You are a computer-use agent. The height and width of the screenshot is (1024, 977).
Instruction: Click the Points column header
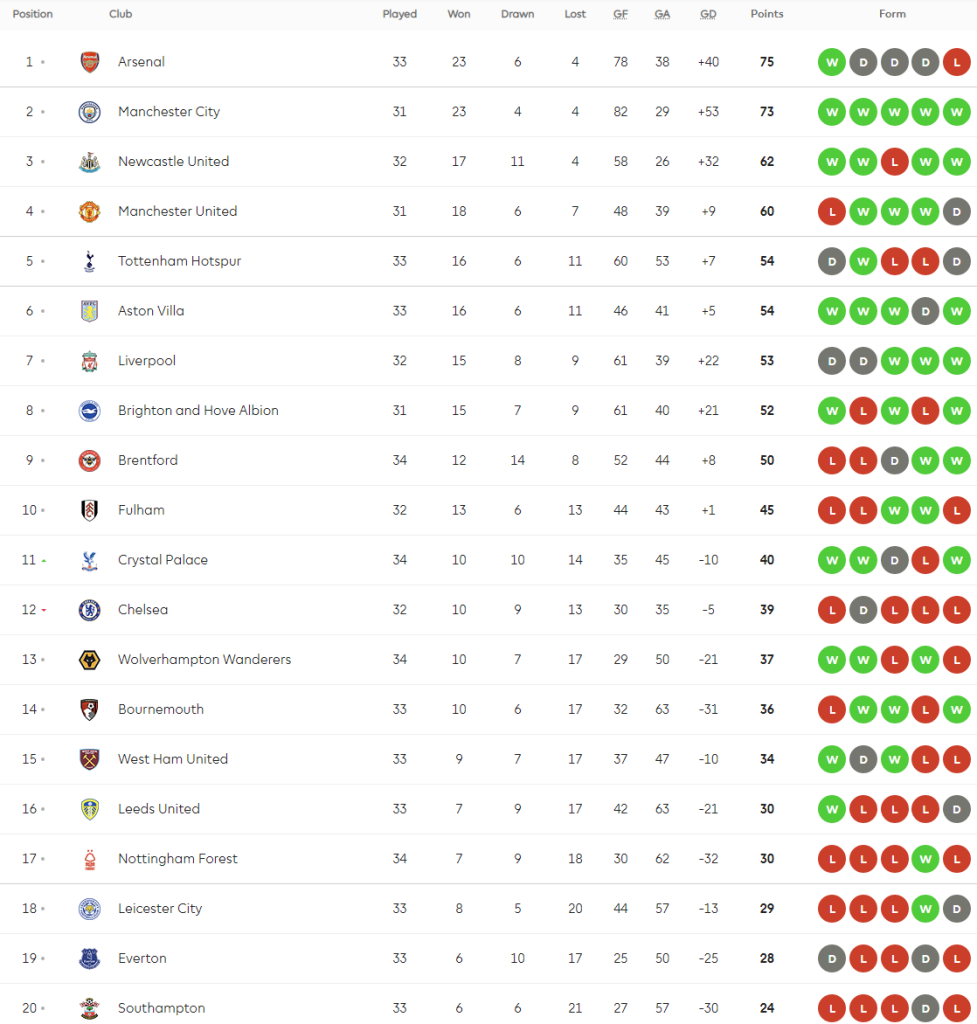tap(767, 14)
